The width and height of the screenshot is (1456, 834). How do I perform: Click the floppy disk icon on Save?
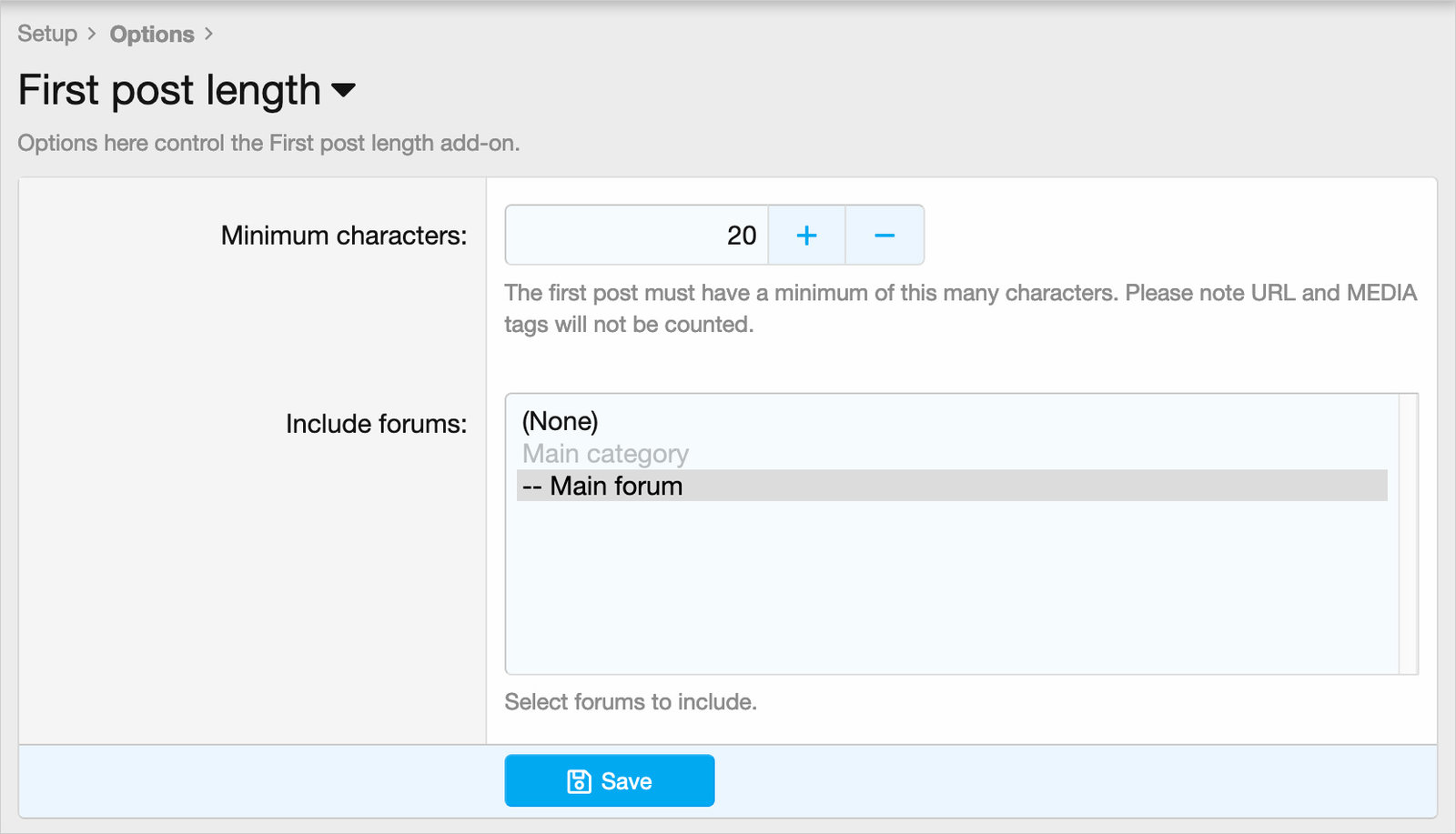coord(579,781)
